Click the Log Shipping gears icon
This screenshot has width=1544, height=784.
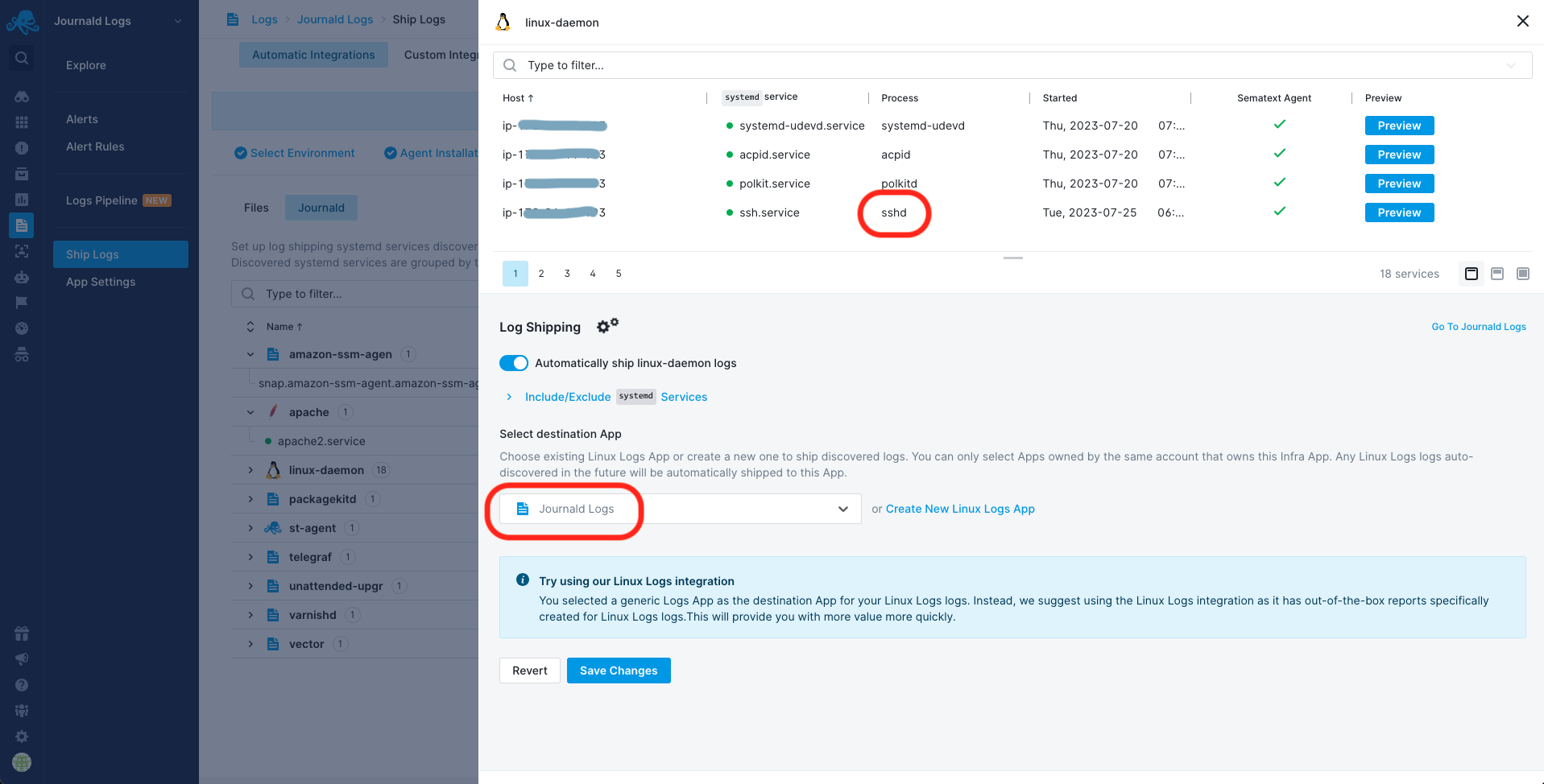[607, 325]
